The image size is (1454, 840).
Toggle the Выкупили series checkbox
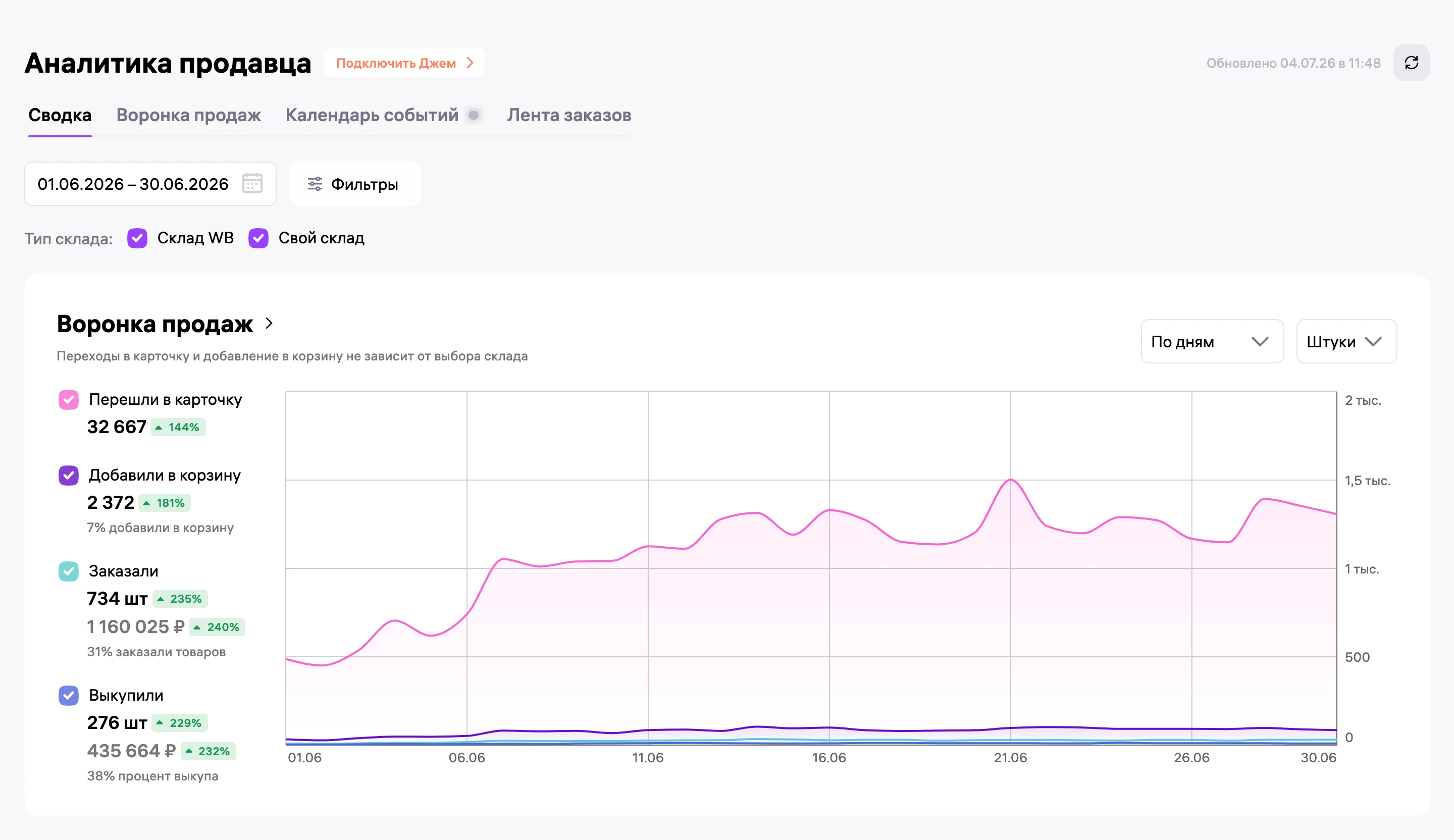[x=69, y=695]
